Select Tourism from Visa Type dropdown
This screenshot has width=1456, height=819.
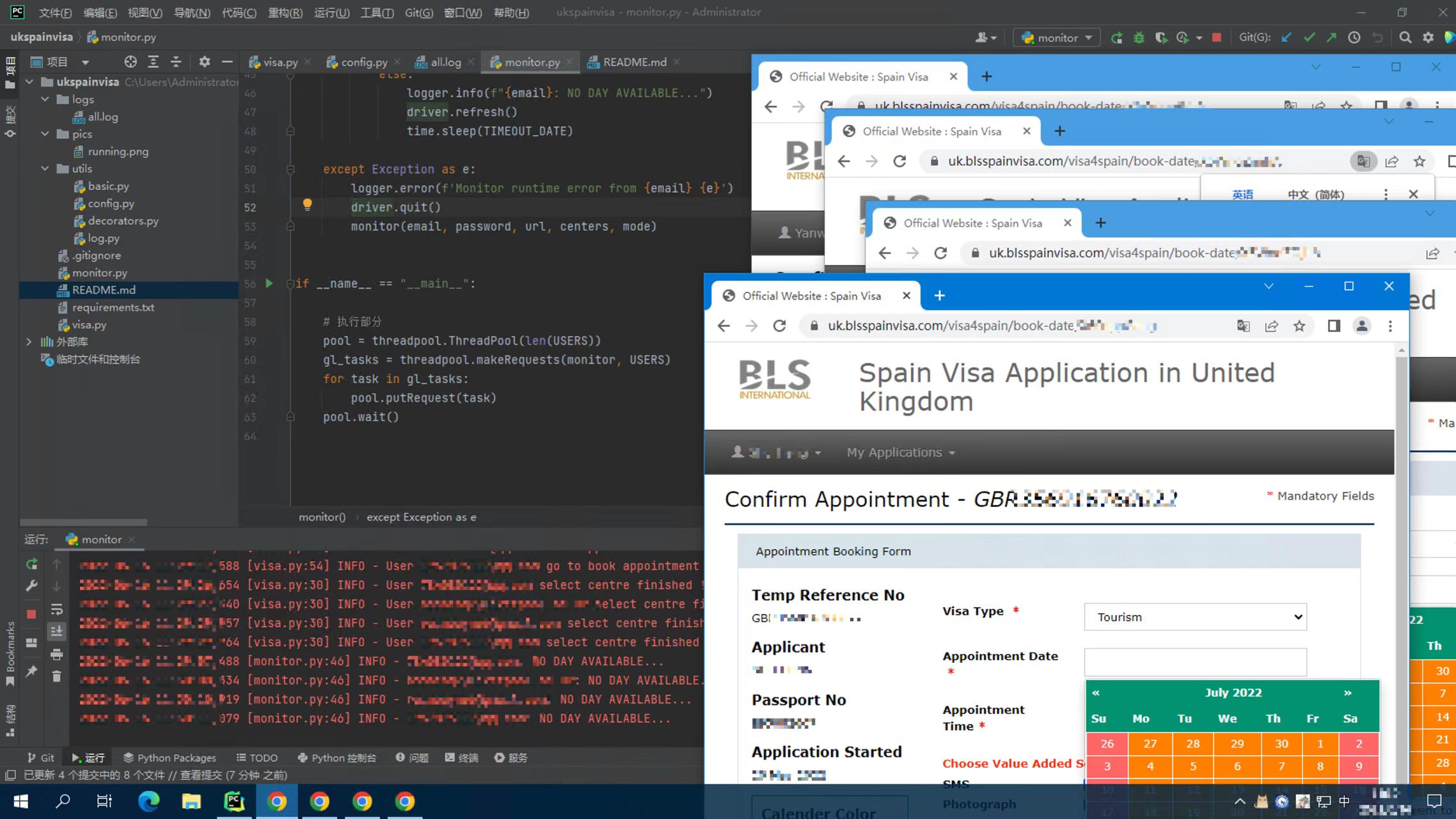click(1196, 616)
